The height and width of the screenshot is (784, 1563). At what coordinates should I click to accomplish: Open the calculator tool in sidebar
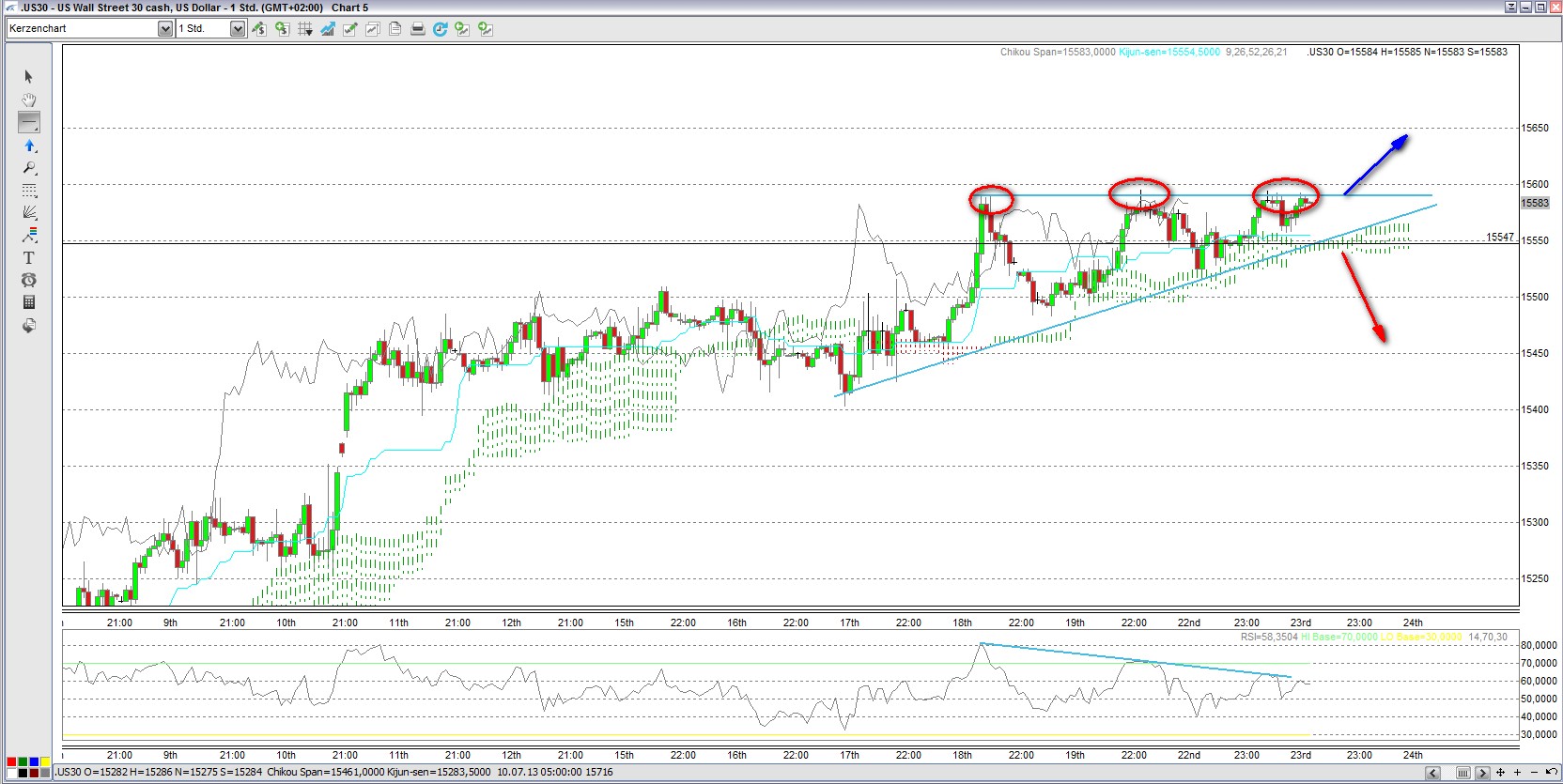coord(29,302)
